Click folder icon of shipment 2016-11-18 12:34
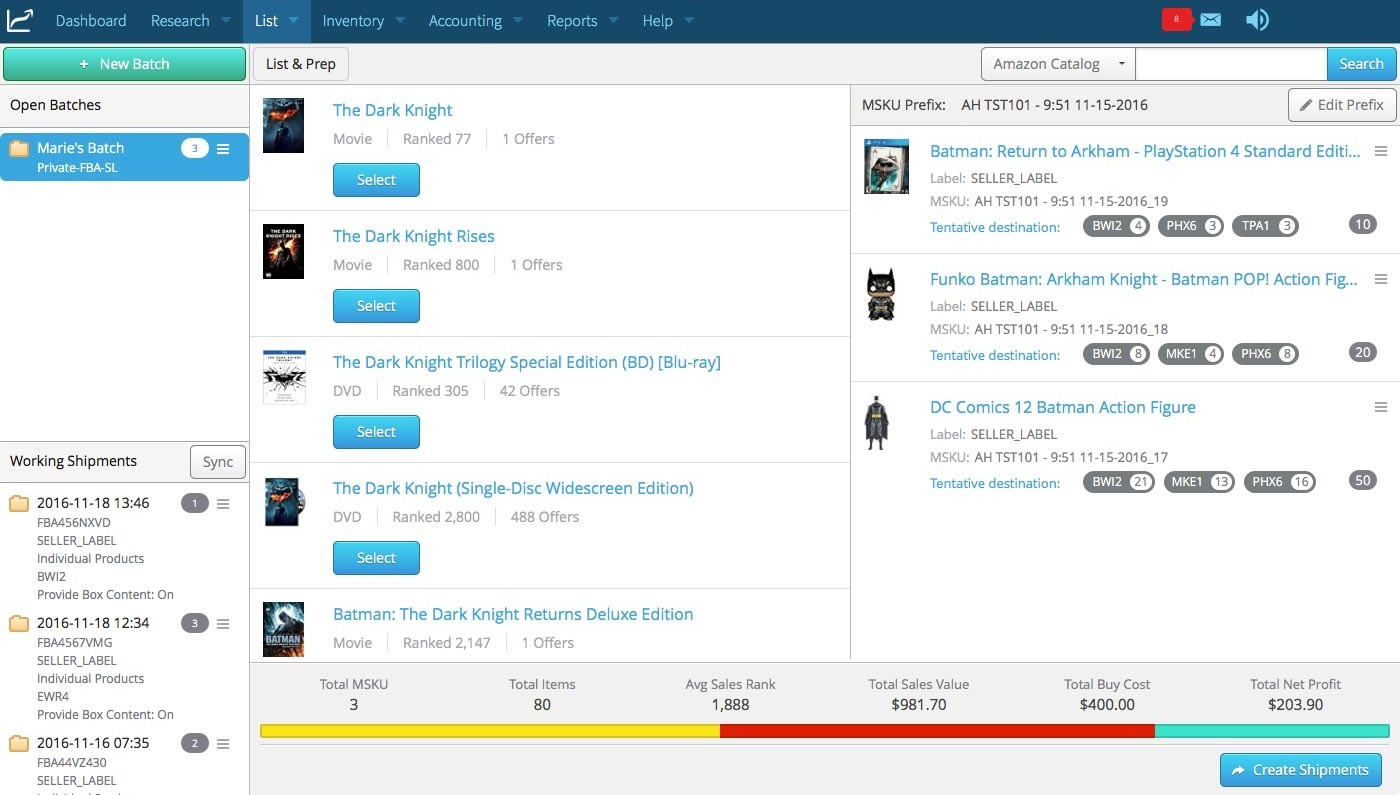This screenshot has height=795, width=1400. pos(19,623)
